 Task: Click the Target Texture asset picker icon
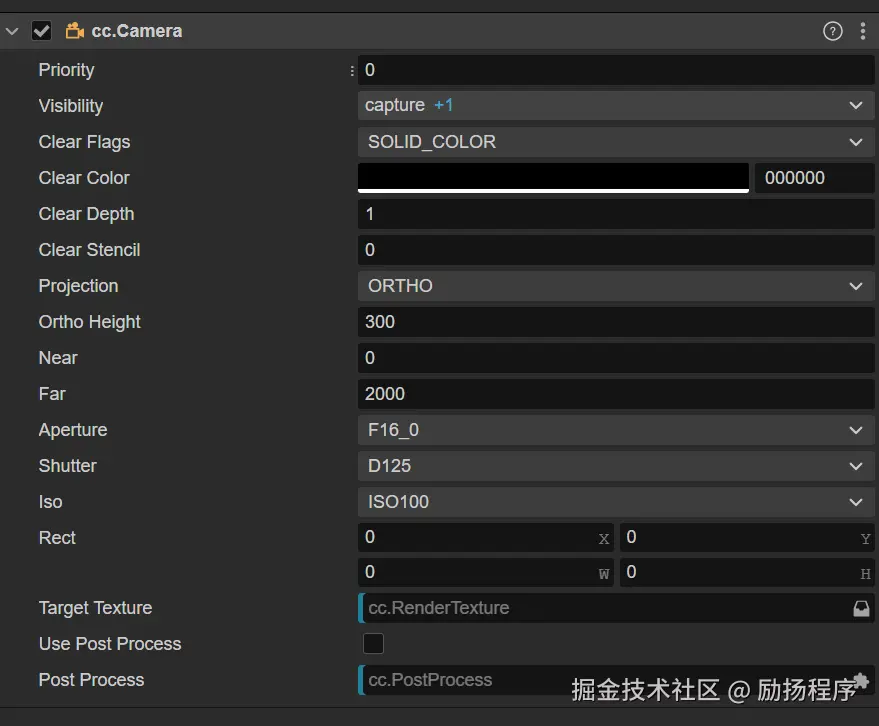861,608
